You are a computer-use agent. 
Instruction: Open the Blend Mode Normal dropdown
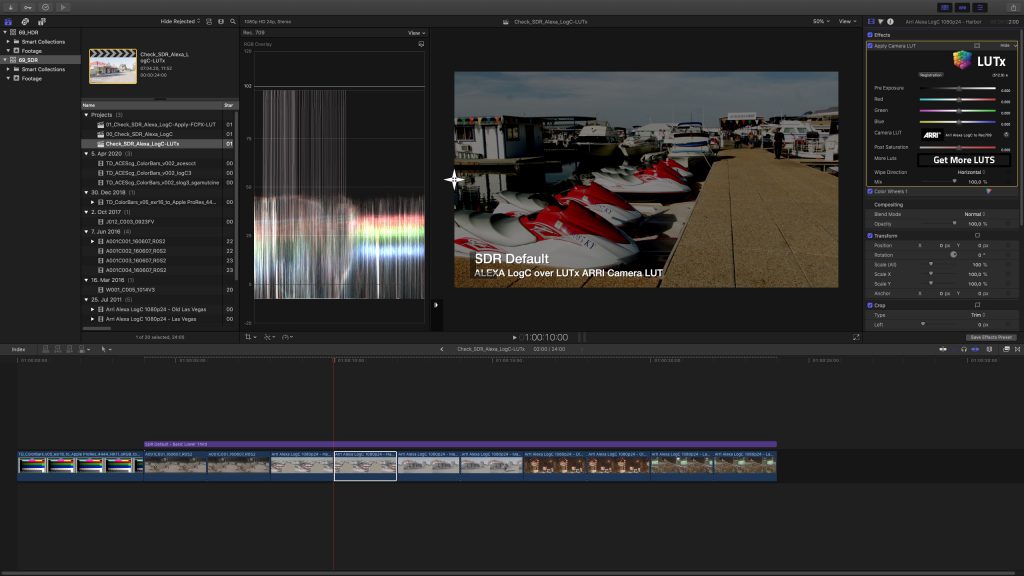pos(974,214)
